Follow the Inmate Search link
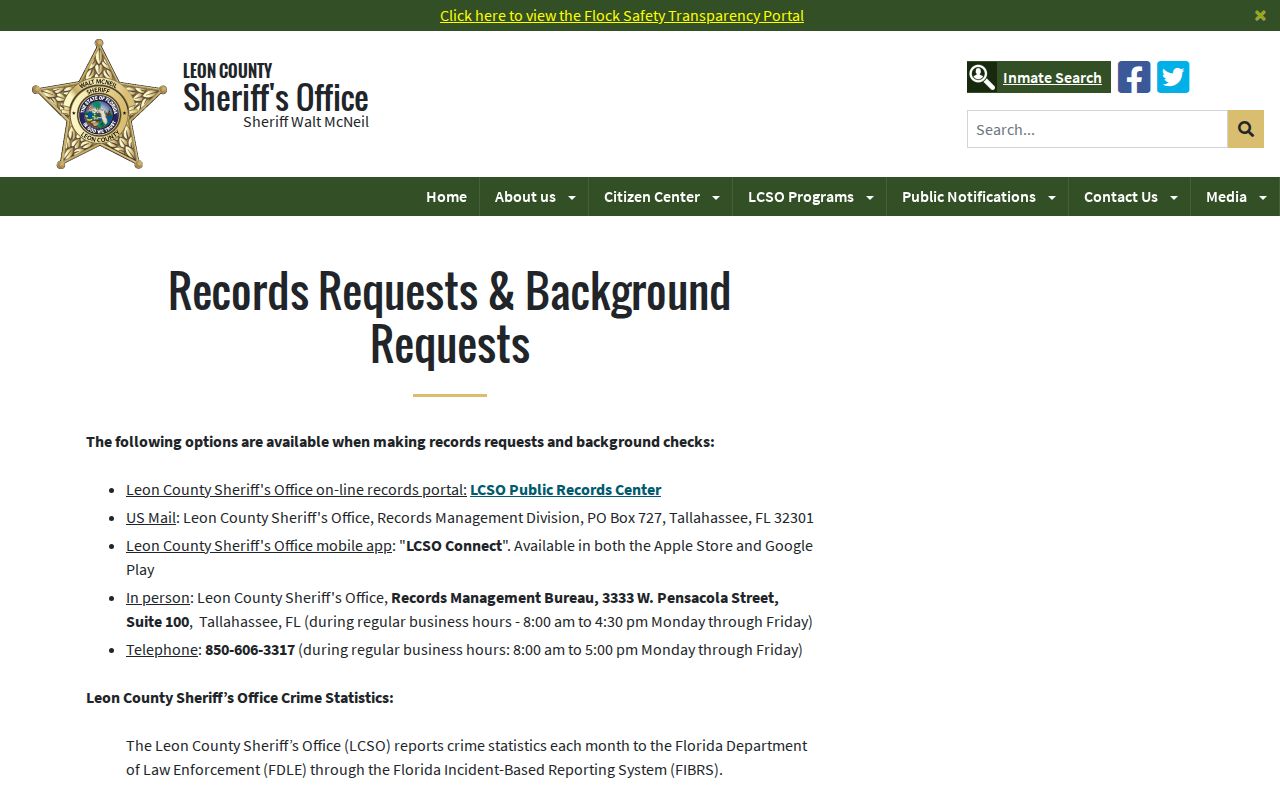Screen dimensions: 1280x800 [x=1052, y=78]
